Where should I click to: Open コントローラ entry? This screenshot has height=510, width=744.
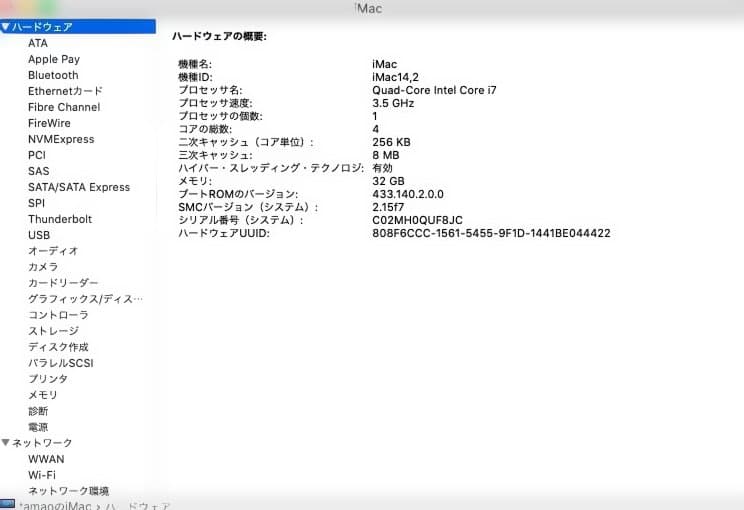[58, 315]
